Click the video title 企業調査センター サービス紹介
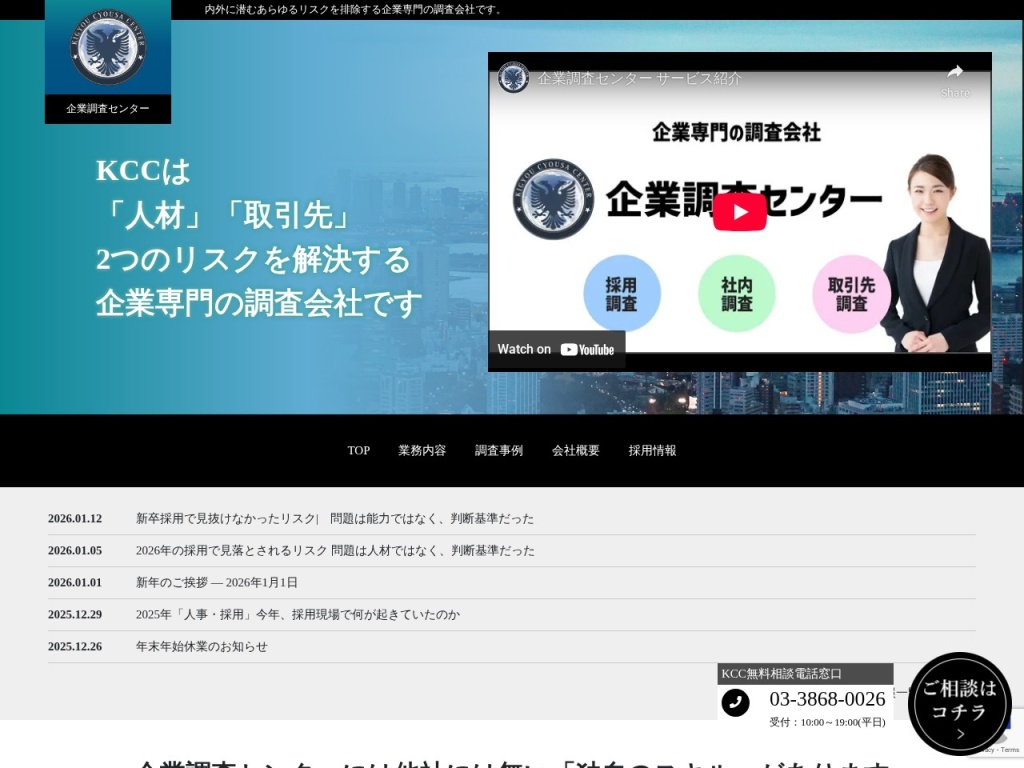 coord(639,78)
